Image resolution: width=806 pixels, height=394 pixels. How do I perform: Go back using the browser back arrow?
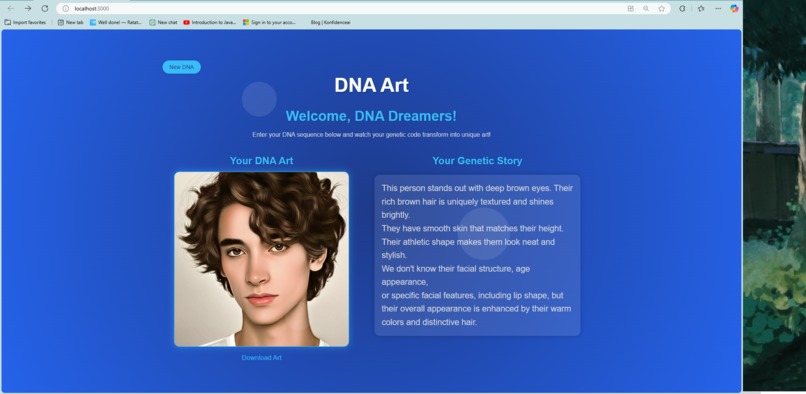(11, 9)
